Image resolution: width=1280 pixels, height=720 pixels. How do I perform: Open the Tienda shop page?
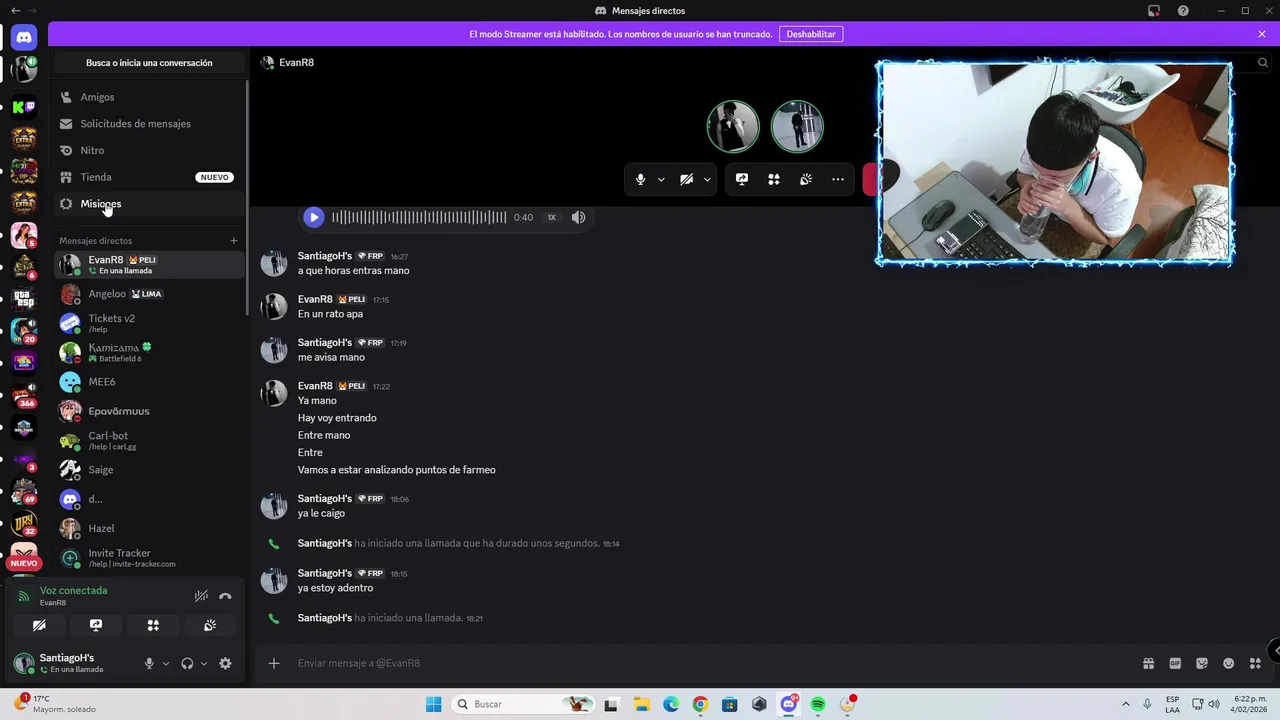tap(148, 177)
